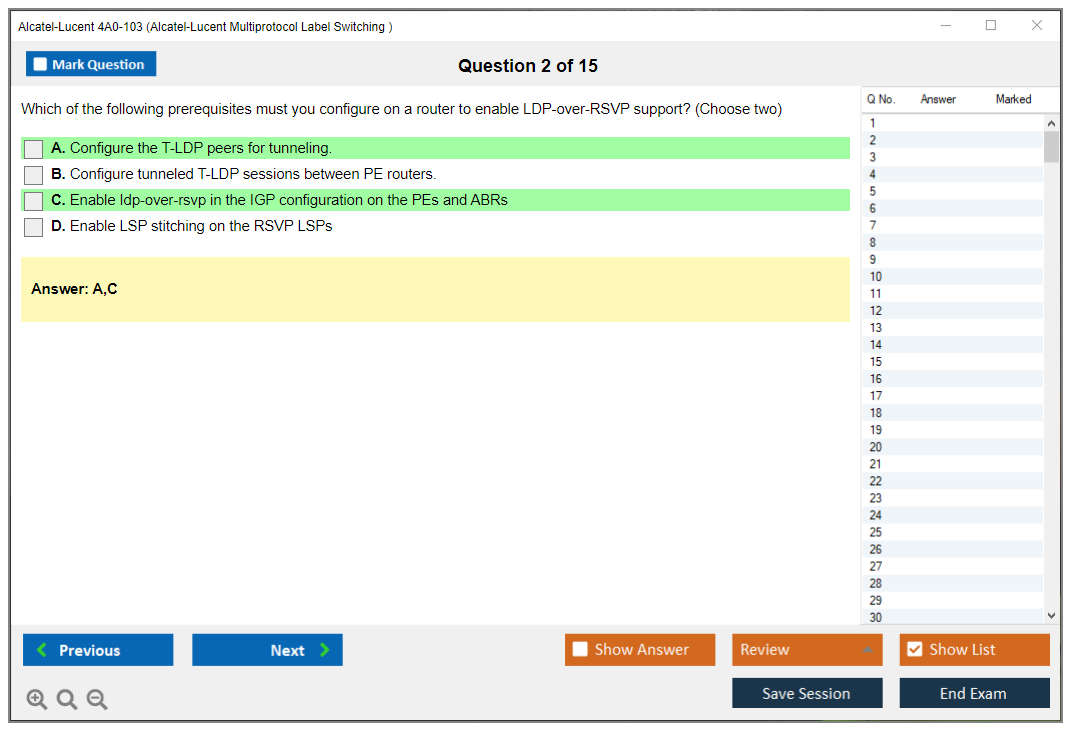Click the zoom out magnifier icon
This screenshot has height=735, width=1075.
[x=97, y=700]
